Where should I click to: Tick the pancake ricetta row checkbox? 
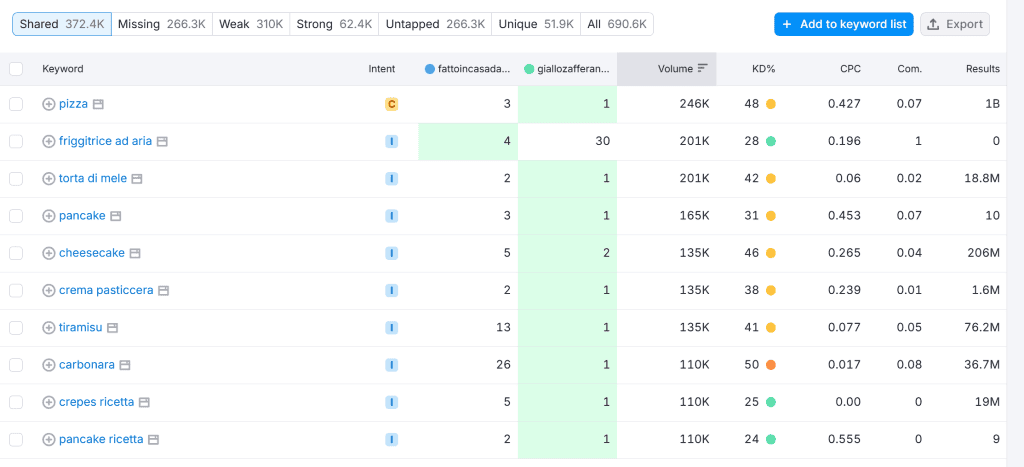click(16, 439)
